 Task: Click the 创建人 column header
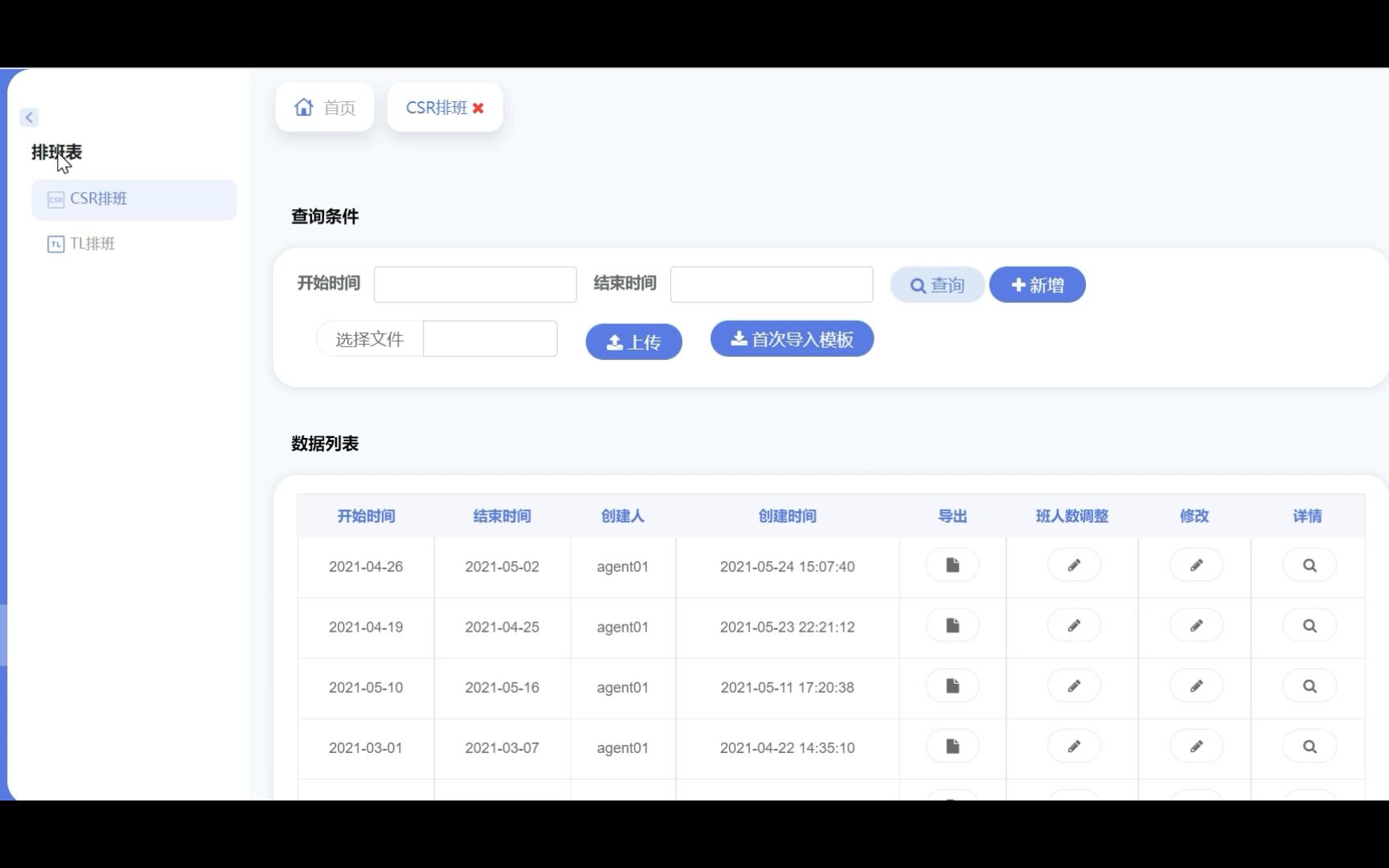(623, 516)
